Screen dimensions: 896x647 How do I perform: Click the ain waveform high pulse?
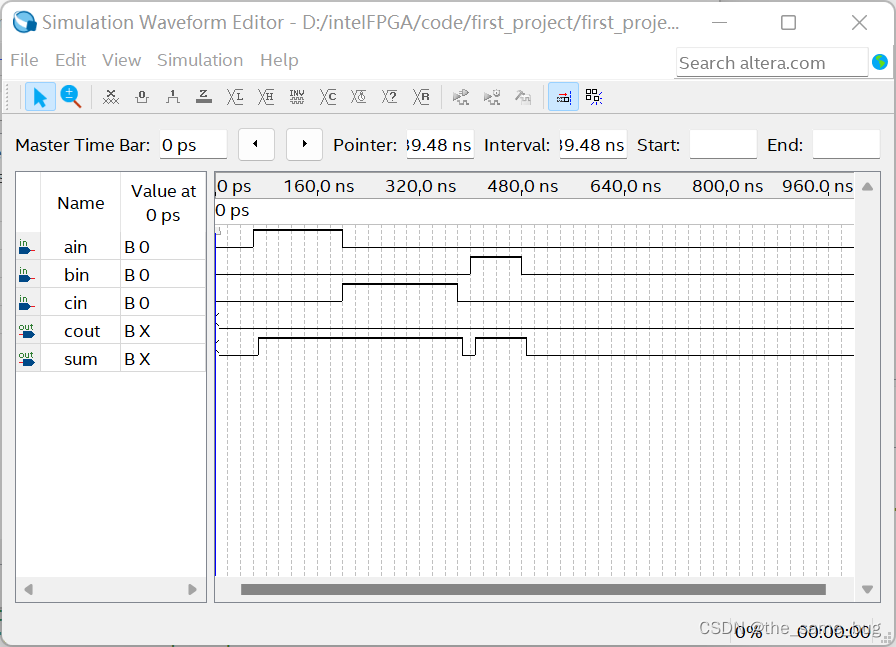(298, 238)
